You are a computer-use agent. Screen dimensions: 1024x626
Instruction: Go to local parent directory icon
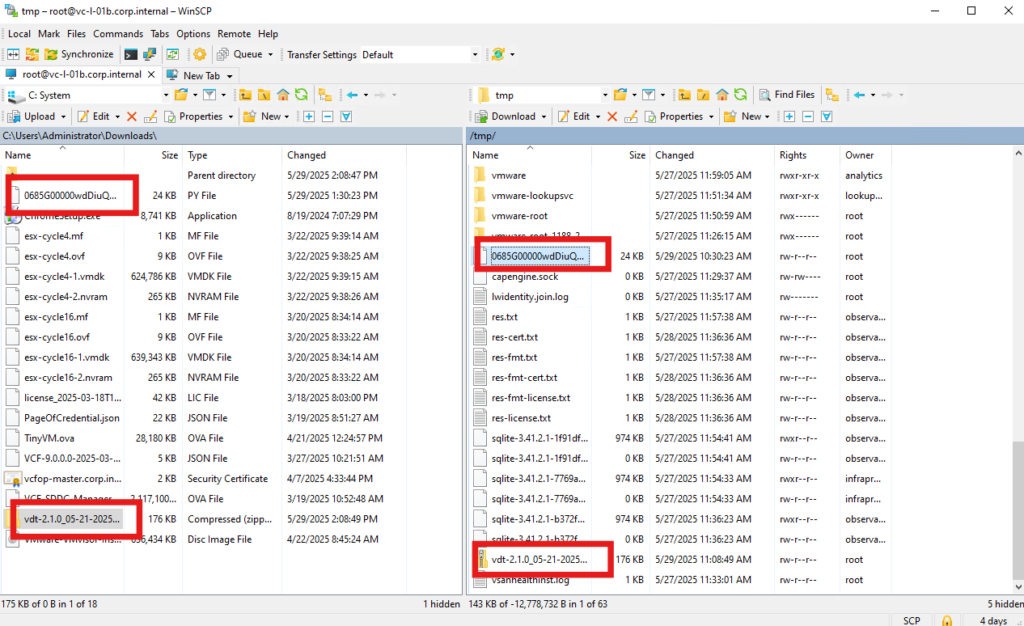(246, 95)
